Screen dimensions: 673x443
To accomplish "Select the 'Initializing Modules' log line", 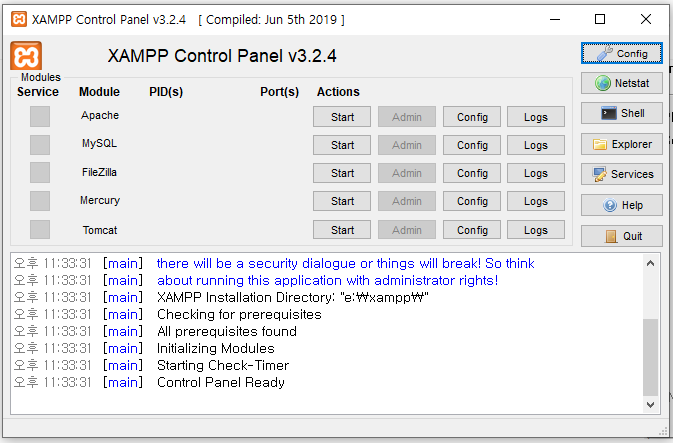I will click(x=144, y=348).
